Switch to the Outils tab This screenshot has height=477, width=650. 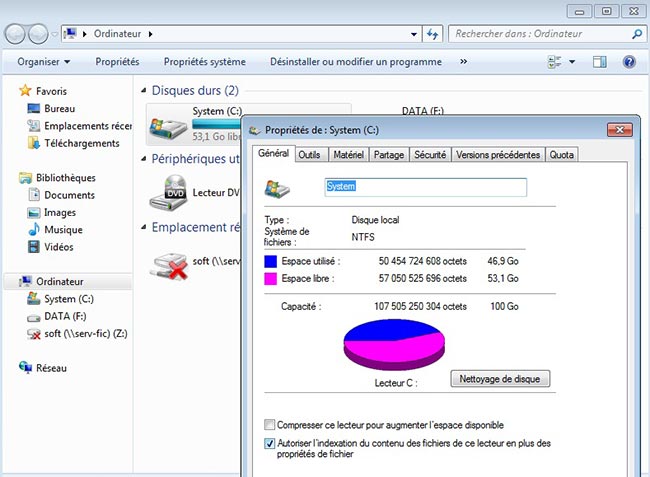pyautogui.click(x=309, y=155)
